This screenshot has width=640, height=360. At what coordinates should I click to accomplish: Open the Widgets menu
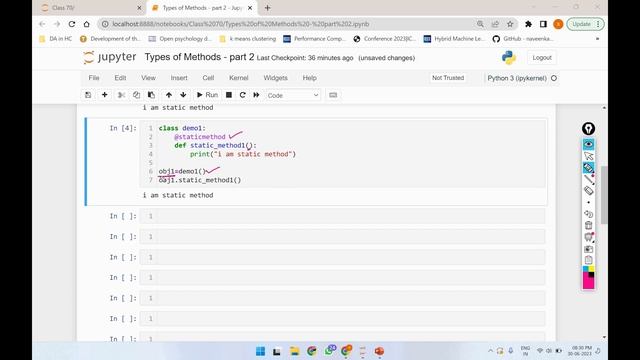(276, 78)
